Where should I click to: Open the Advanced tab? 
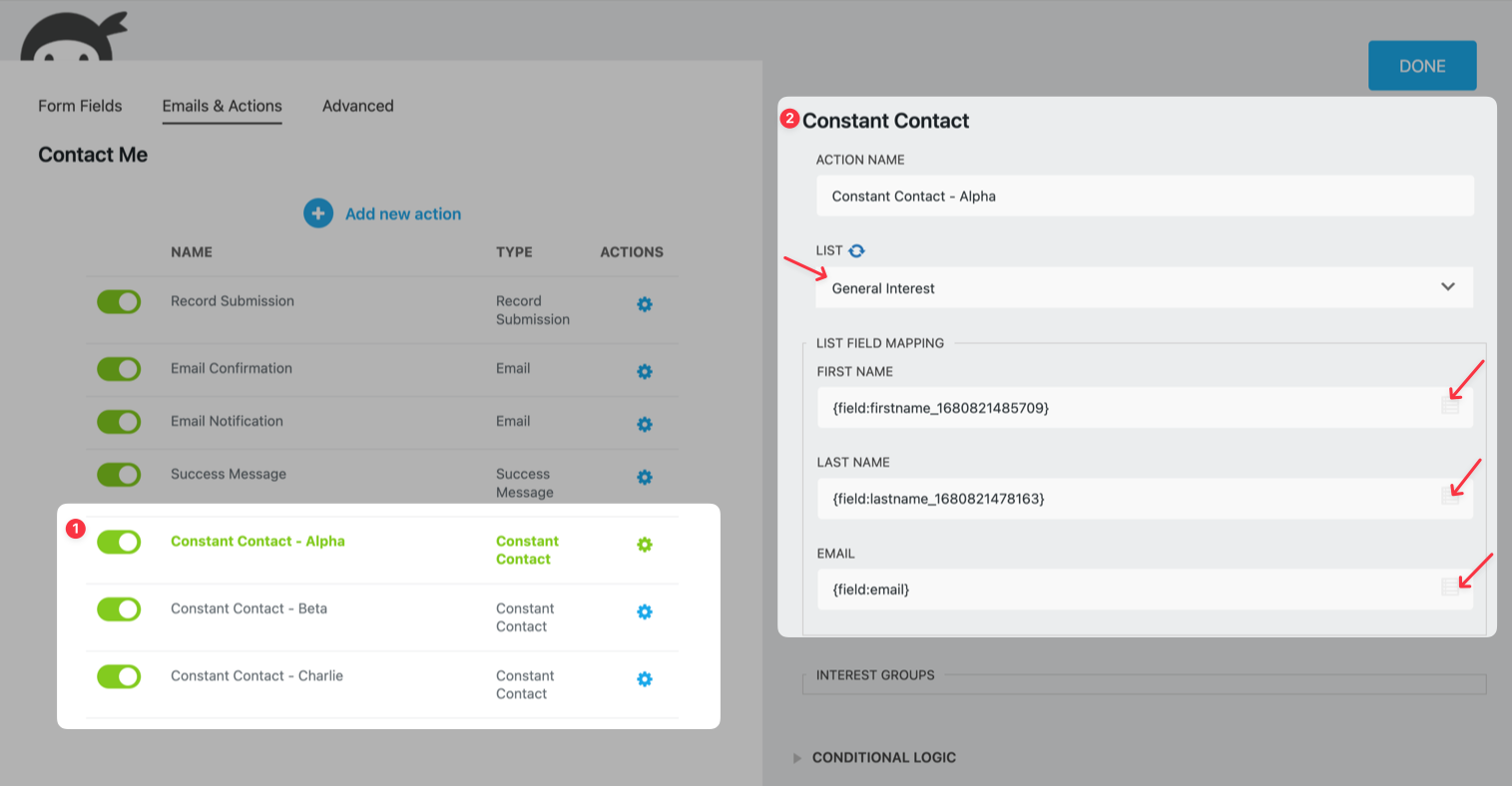pos(357,106)
